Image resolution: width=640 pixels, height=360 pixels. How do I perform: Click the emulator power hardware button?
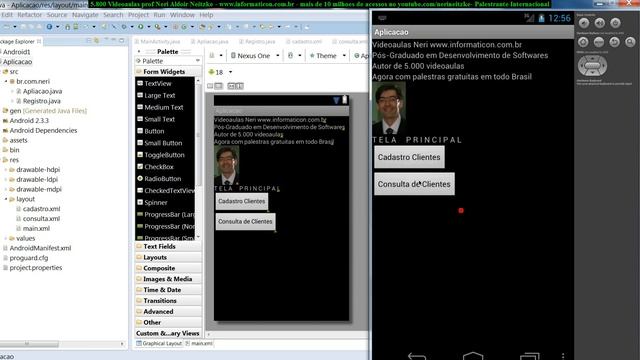[x=615, y=23]
